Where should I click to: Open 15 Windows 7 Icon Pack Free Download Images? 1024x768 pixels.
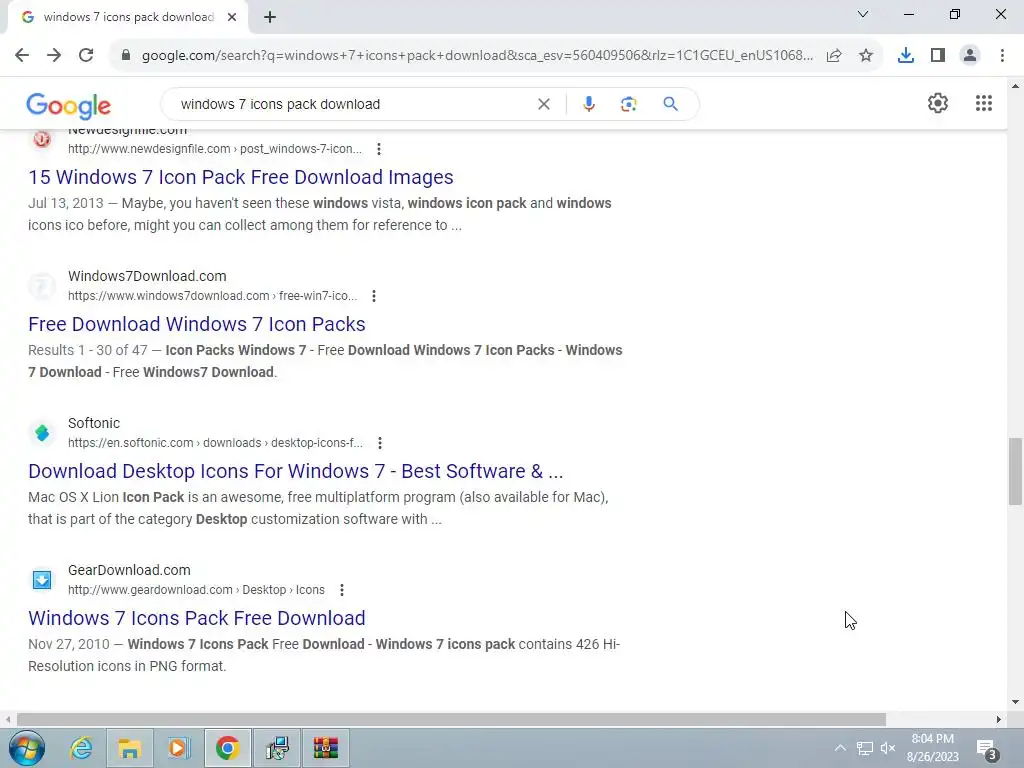coord(241,177)
